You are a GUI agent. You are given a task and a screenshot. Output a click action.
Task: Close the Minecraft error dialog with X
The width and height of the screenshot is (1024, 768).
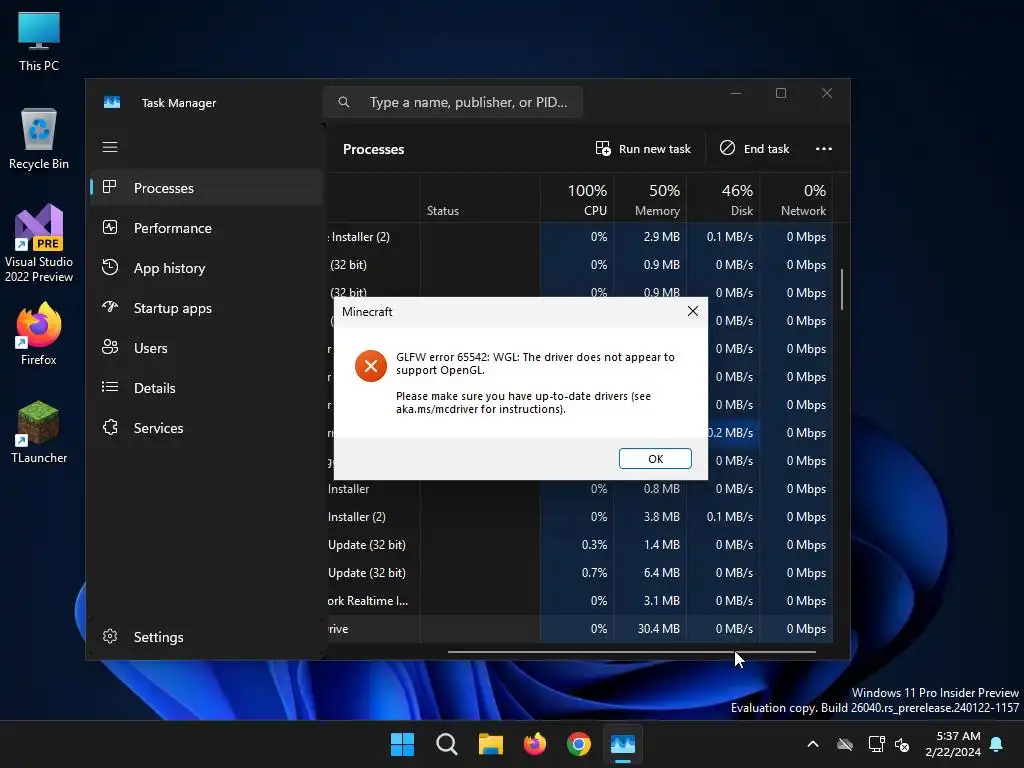692,312
